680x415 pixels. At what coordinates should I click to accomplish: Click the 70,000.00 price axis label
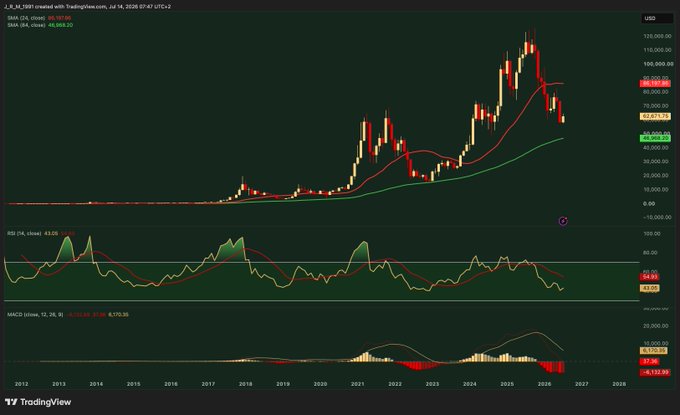click(x=657, y=106)
